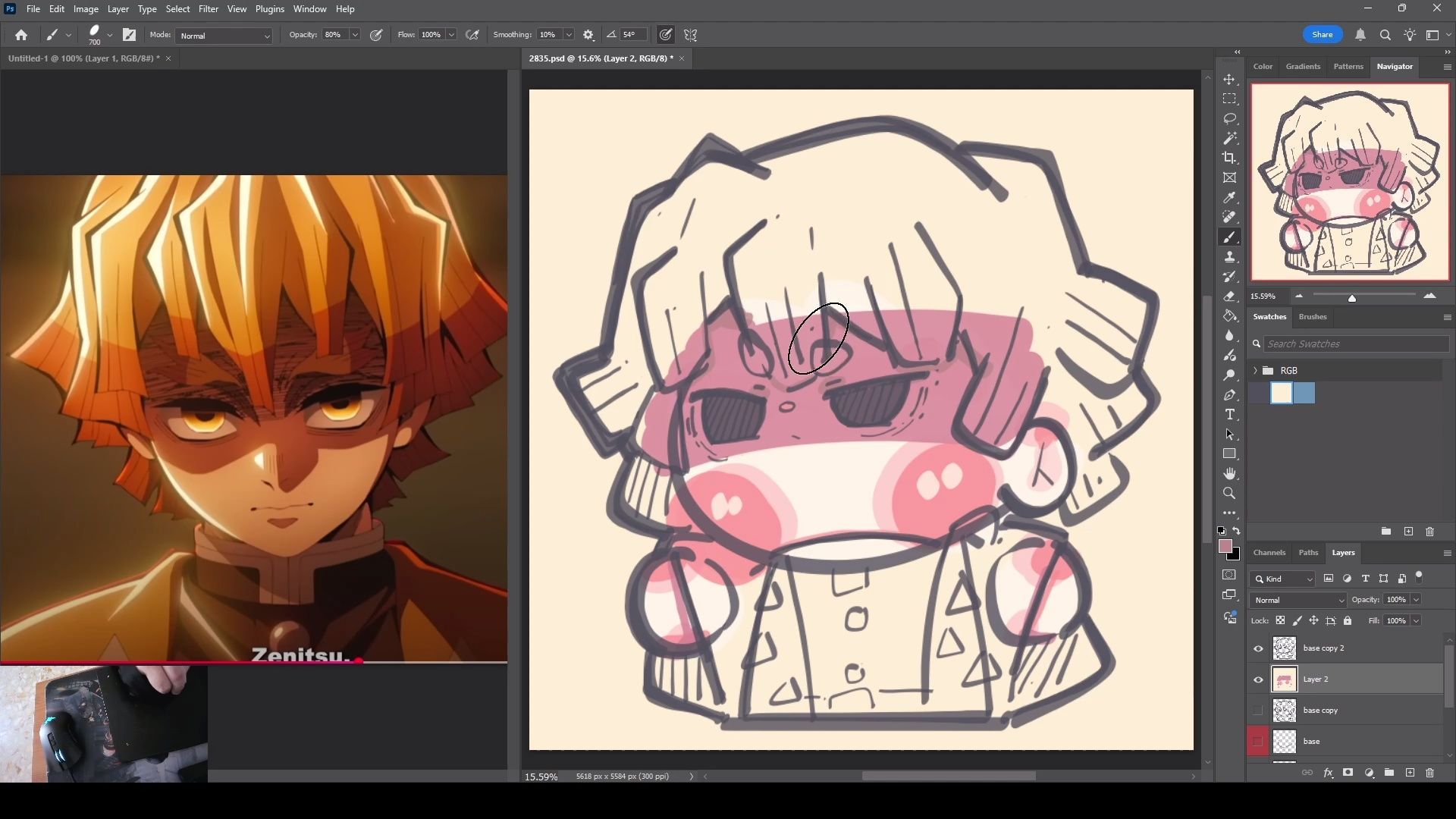This screenshot has width=1456, height=819.
Task: Select the Clone Stamp tool
Action: 1229,257
